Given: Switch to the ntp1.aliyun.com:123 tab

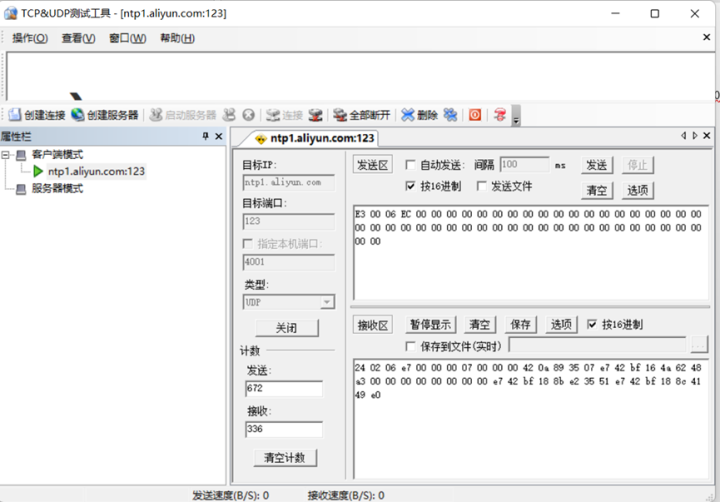Looking at the screenshot, I should click(x=315, y=138).
